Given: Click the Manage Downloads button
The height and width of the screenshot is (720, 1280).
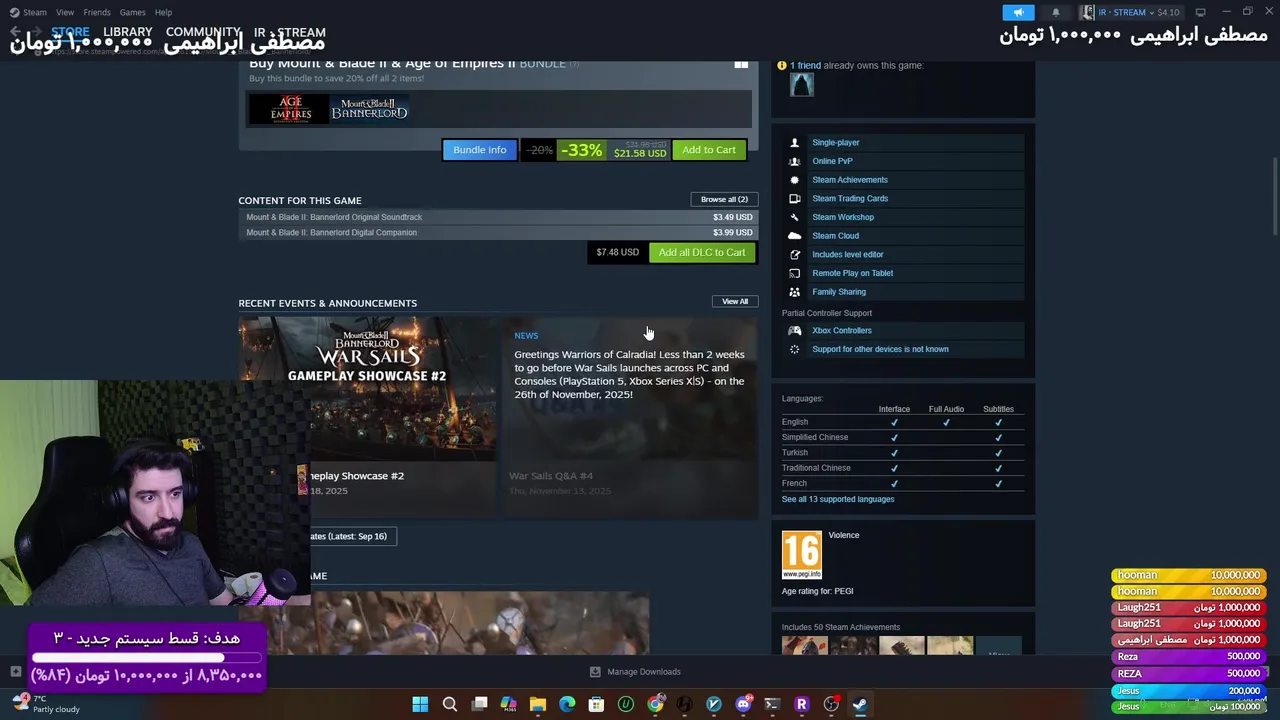Looking at the screenshot, I should click(x=635, y=672).
